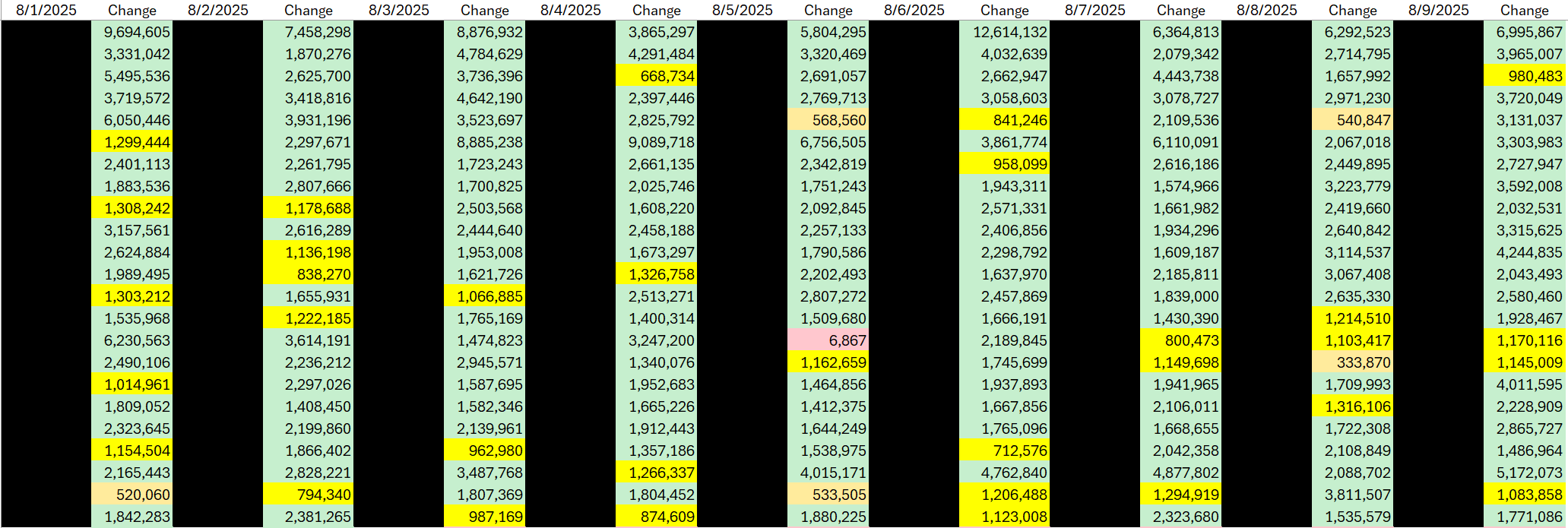
Task: Select the 8/7/2025 date header
Action: [x=1095, y=11]
